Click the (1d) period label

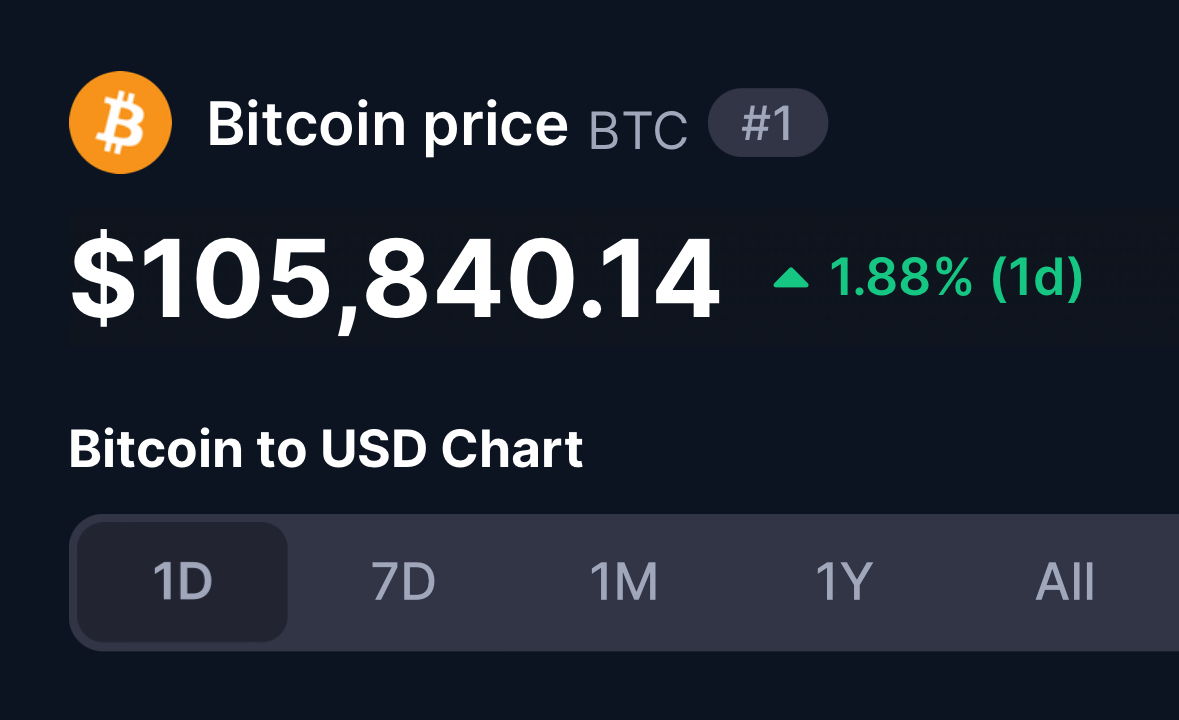pyautogui.click(x=1038, y=278)
